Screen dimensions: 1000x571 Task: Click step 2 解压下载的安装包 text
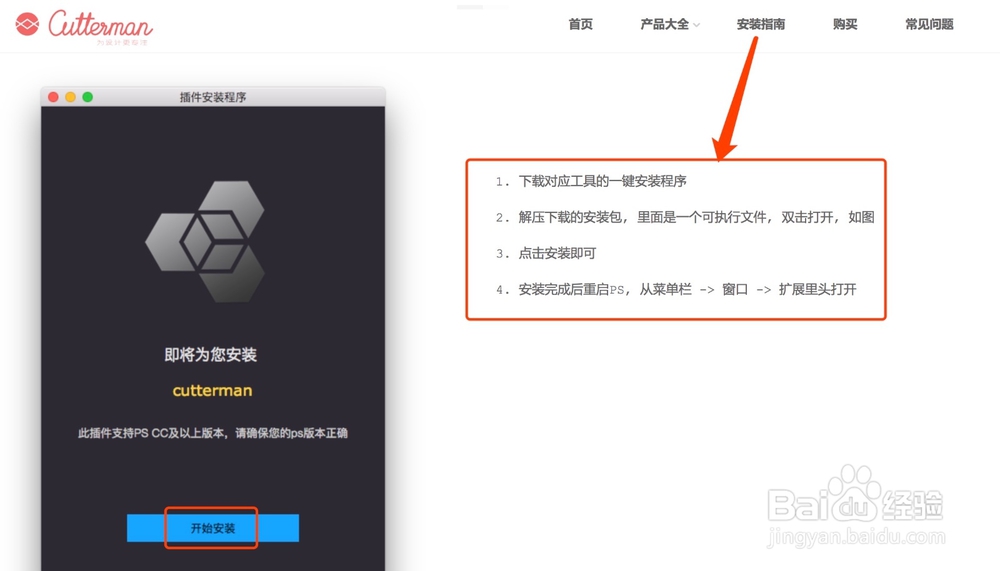click(x=685, y=218)
